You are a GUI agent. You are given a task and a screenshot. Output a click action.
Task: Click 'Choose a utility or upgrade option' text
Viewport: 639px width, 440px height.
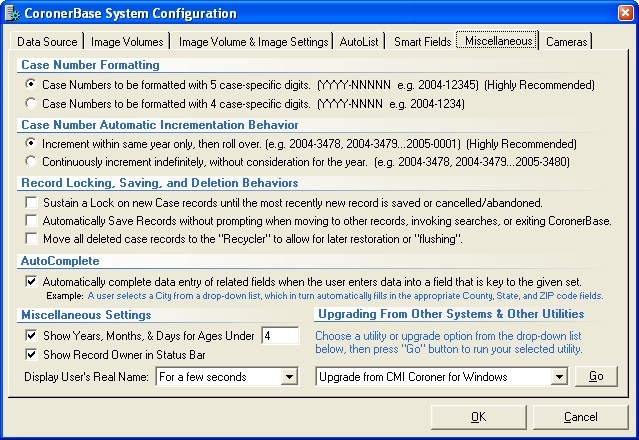(449, 342)
